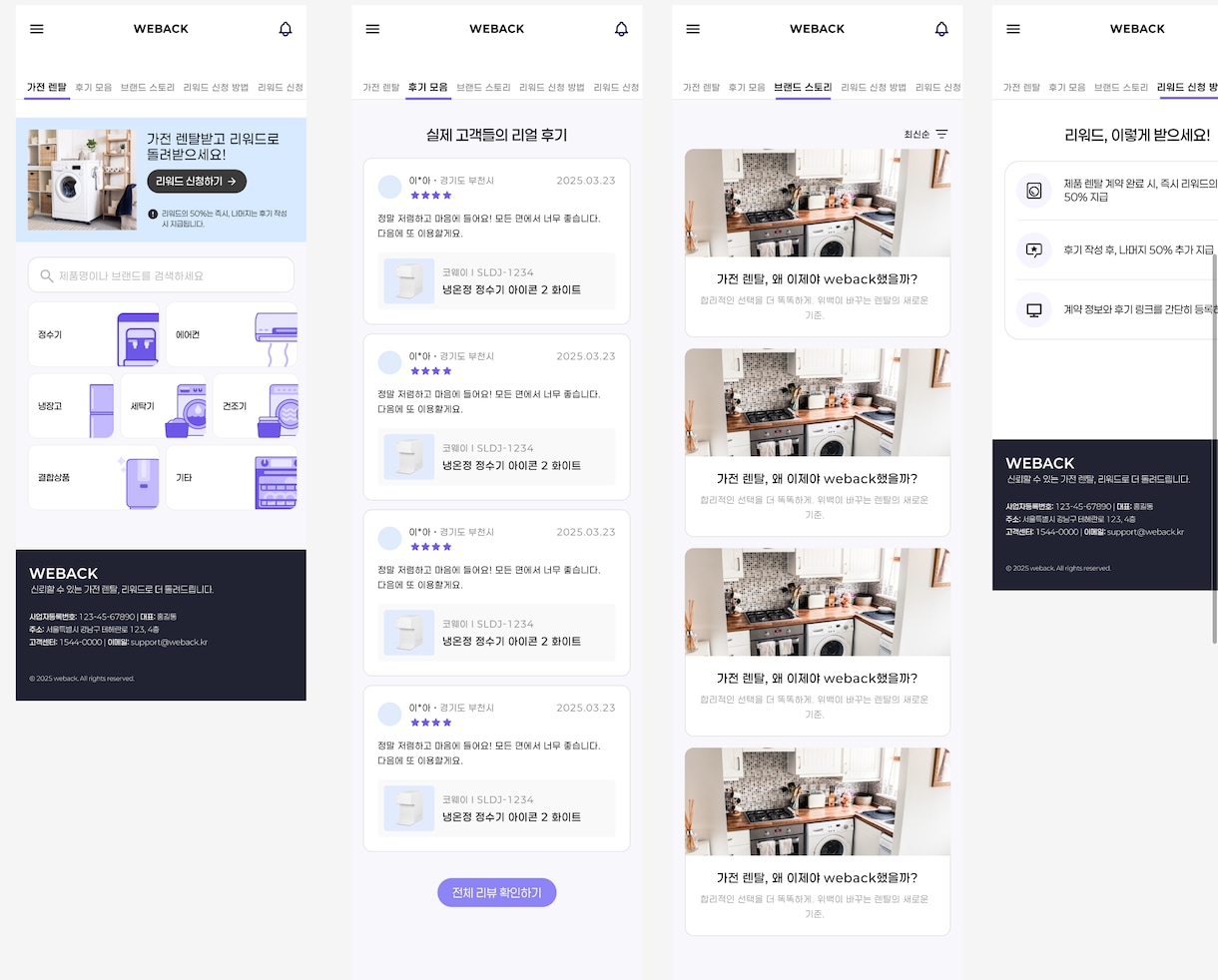
Task: Click the sort lines icon next to 최신순
Action: click(x=941, y=134)
